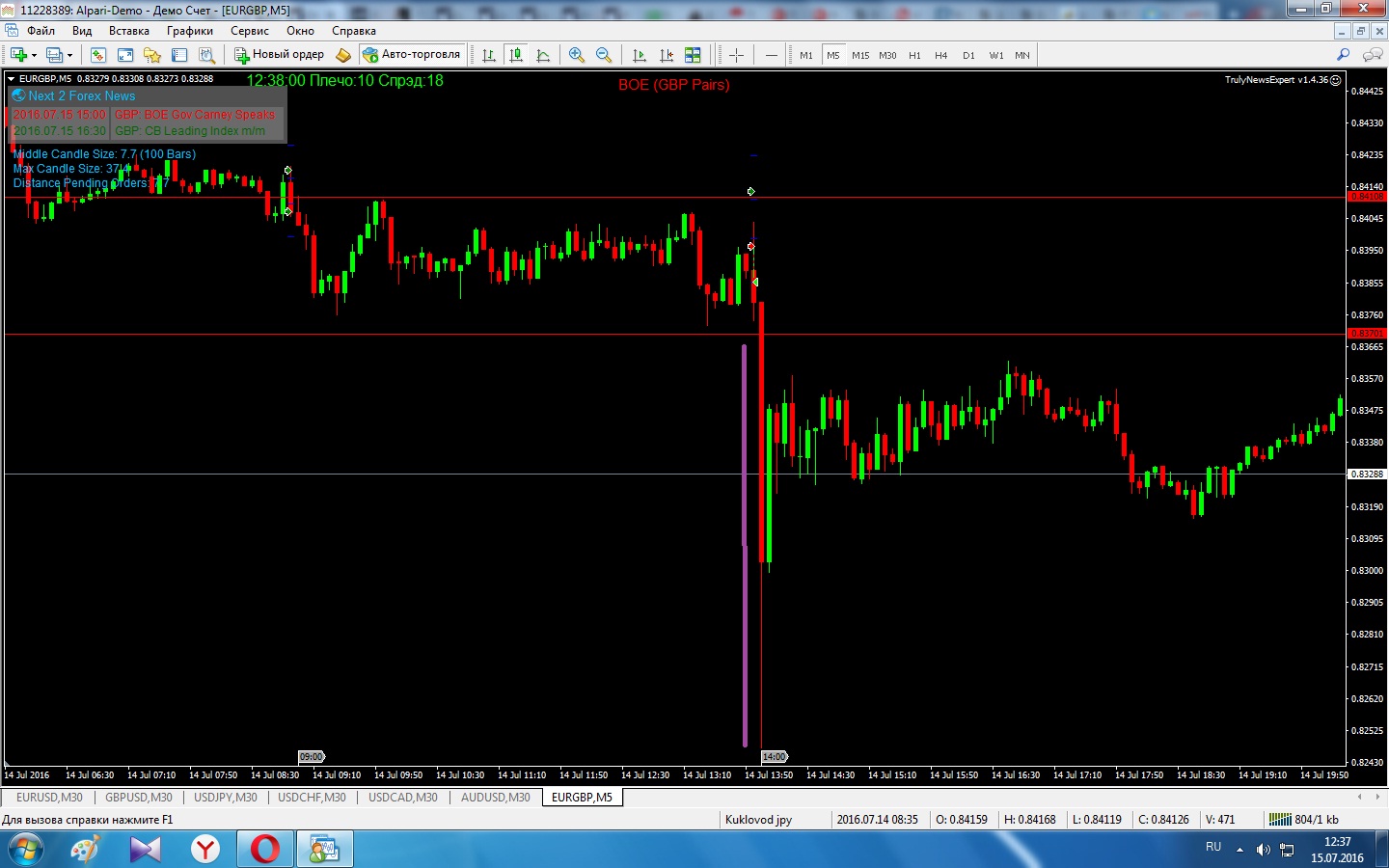Image resolution: width=1389 pixels, height=868 pixels.
Task: Expand the EURGBP,M5 chart title triangle
Action: (x=12, y=79)
